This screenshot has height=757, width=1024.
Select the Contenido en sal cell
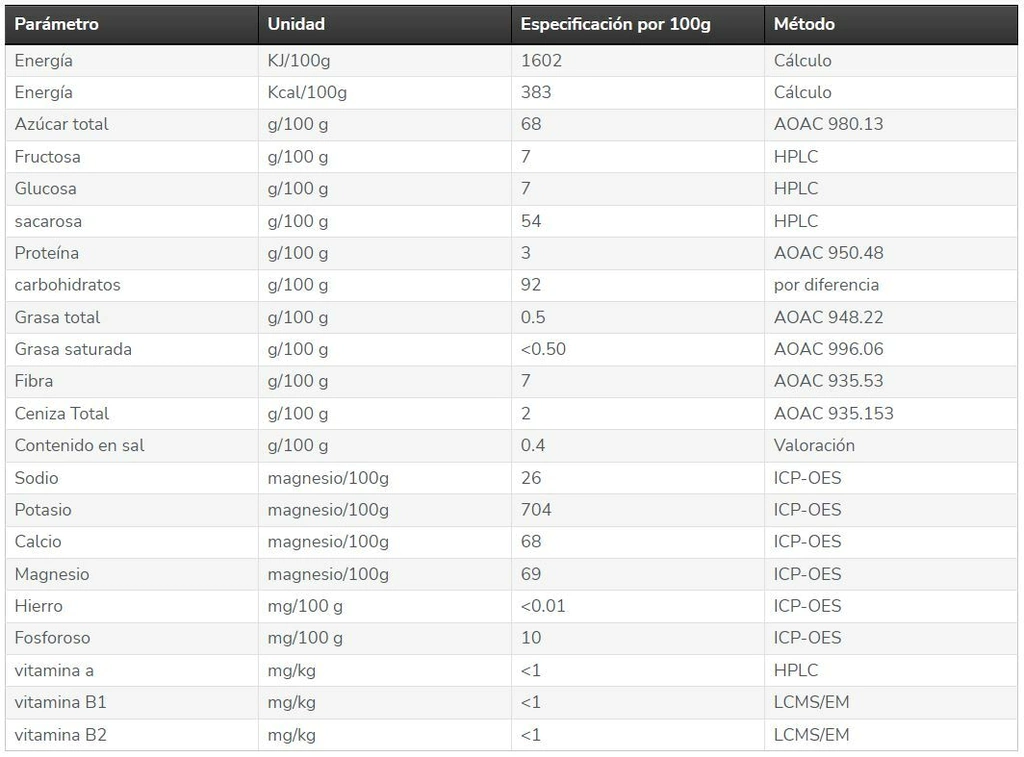click(79, 445)
